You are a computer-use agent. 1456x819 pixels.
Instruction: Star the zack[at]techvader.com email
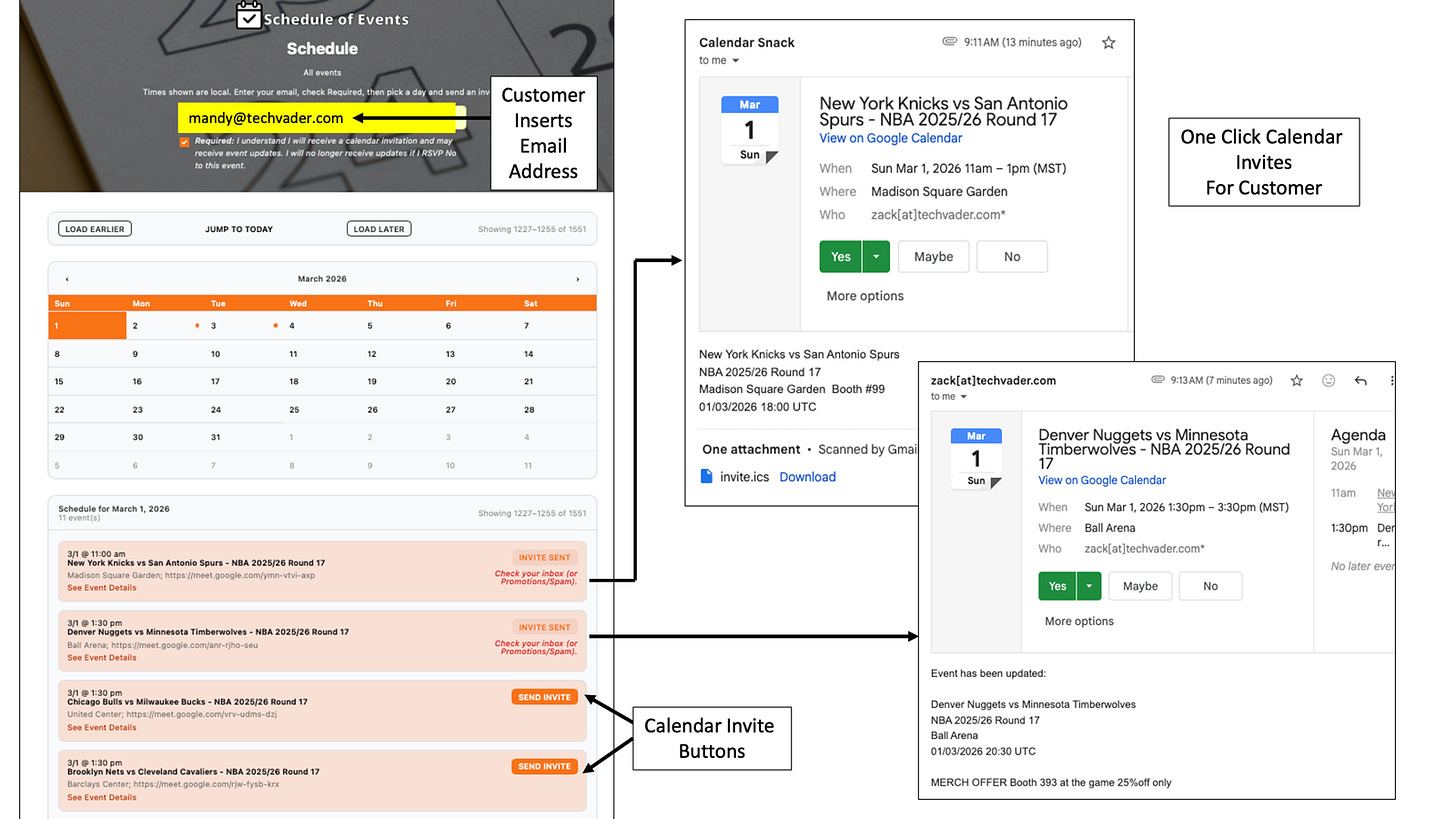pos(1297,380)
